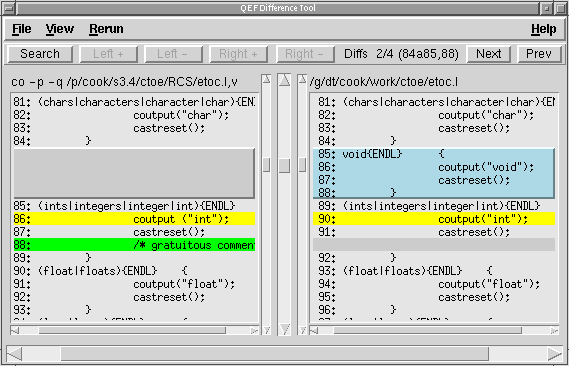Click the Diffs 2/4 (84a85,88) status text
Viewport: 569px width, 366px height.
(x=401, y=54)
